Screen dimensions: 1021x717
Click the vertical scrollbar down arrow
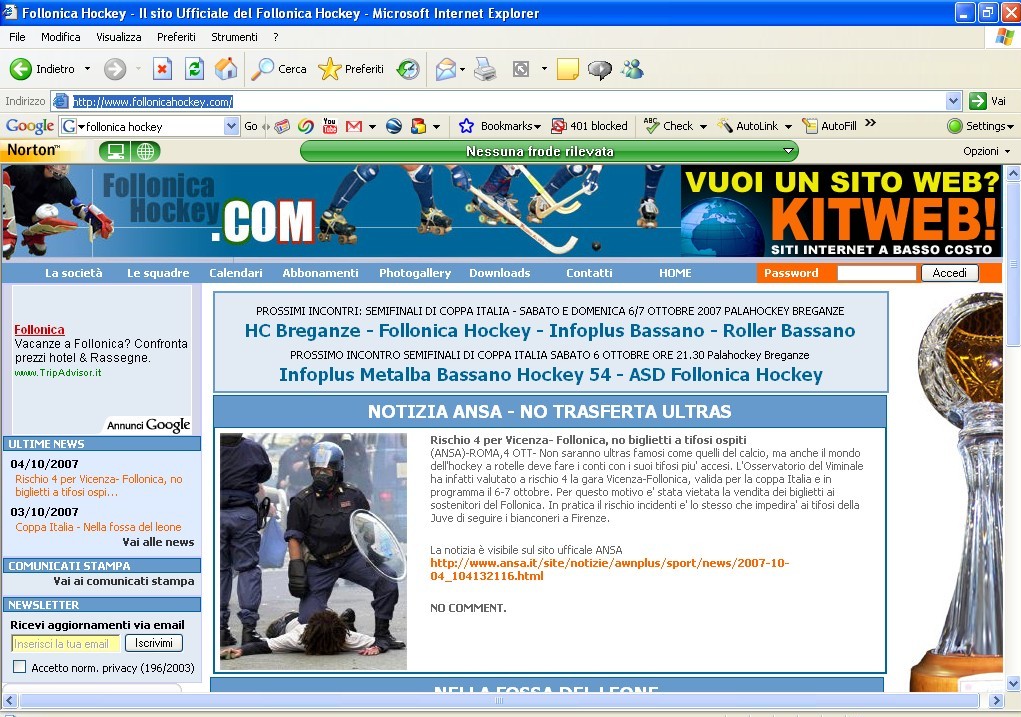click(x=1013, y=683)
